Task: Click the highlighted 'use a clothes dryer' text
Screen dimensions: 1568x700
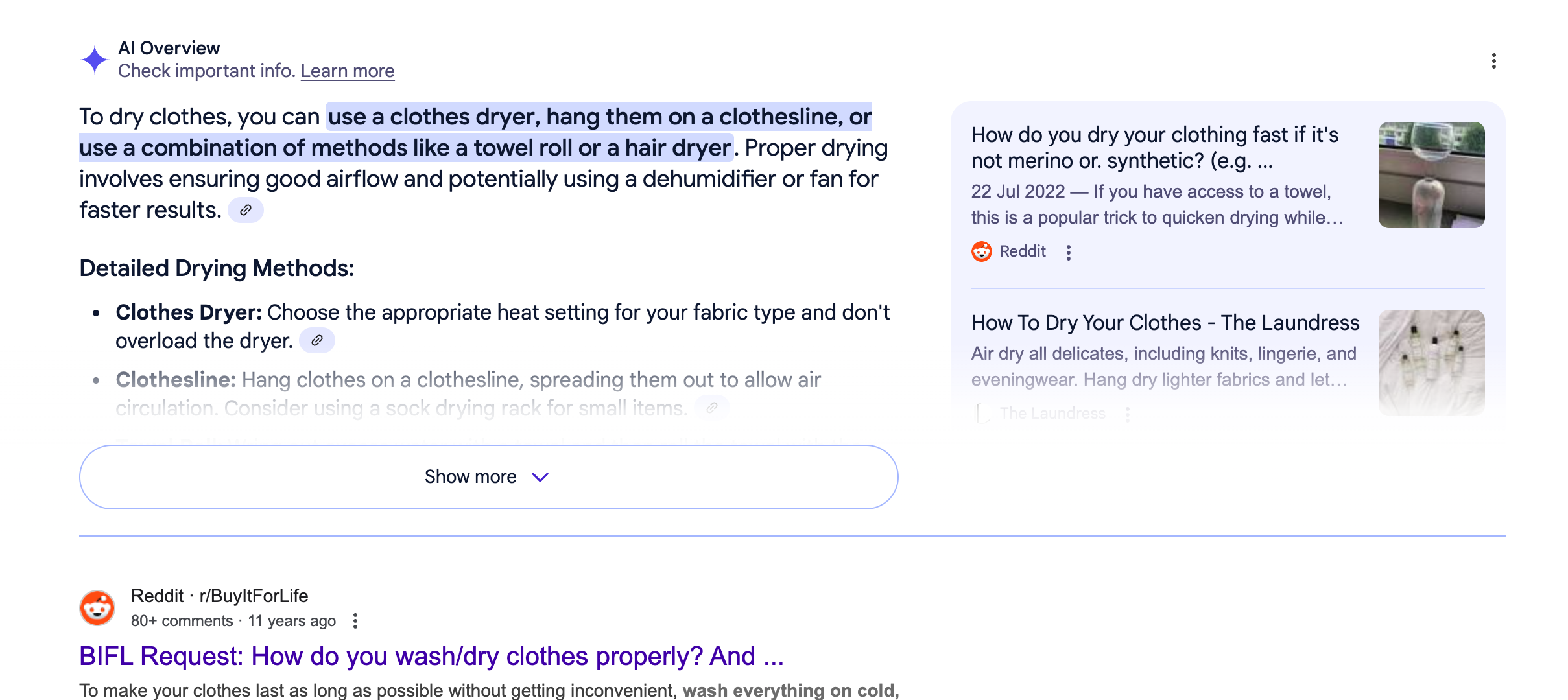Action: click(x=434, y=117)
